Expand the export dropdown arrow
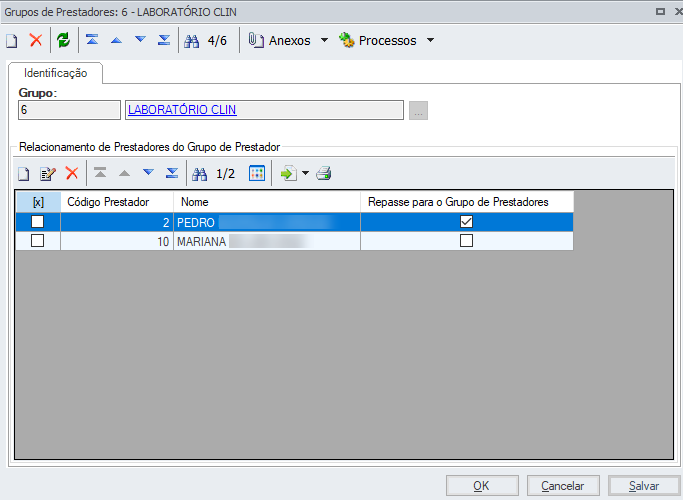The height and width of the screenshot is (500, 683). pyautogui.click(x=305, y=173)
